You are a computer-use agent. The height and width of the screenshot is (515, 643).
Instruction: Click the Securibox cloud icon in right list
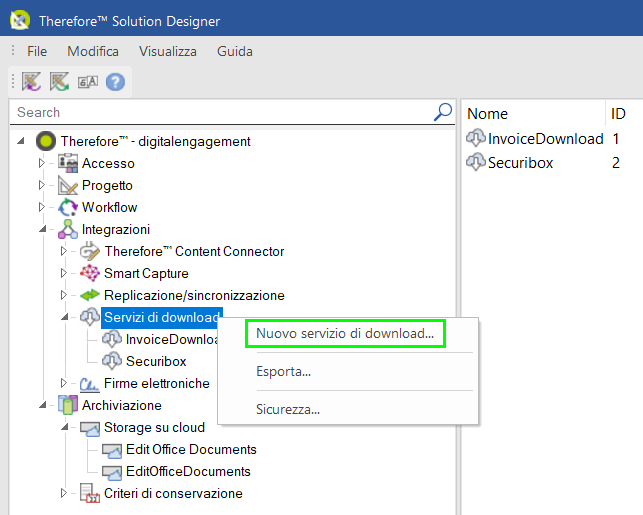[476, 163]
